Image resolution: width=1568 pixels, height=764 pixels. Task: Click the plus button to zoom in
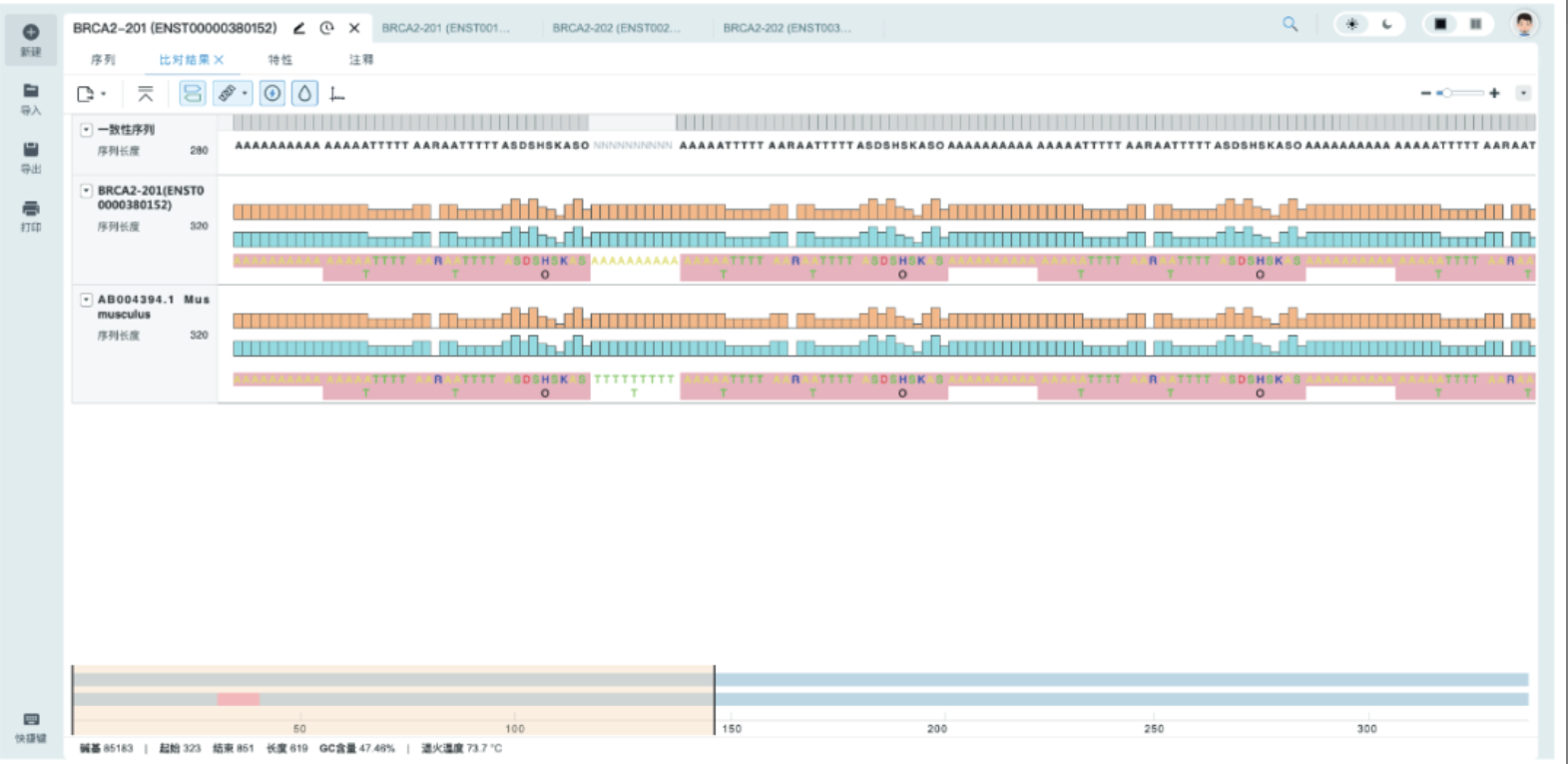tap(1494, 93)
